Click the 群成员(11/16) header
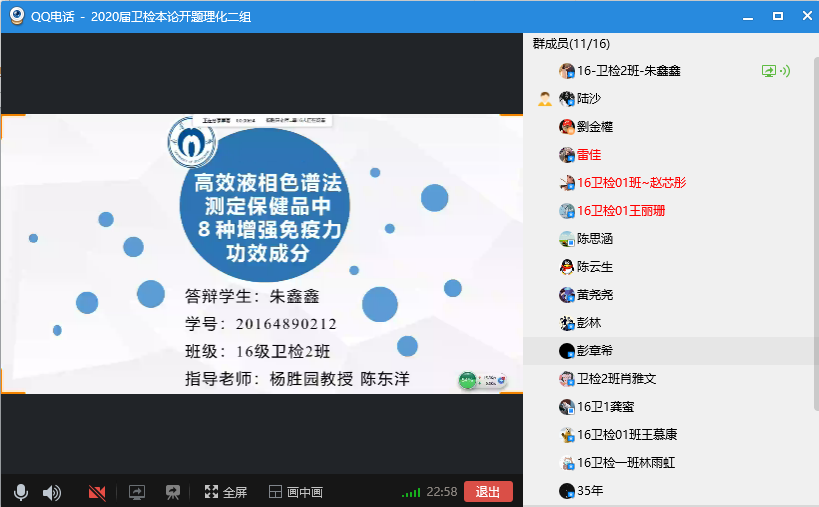Screen dimensions: 819x507 571,44
